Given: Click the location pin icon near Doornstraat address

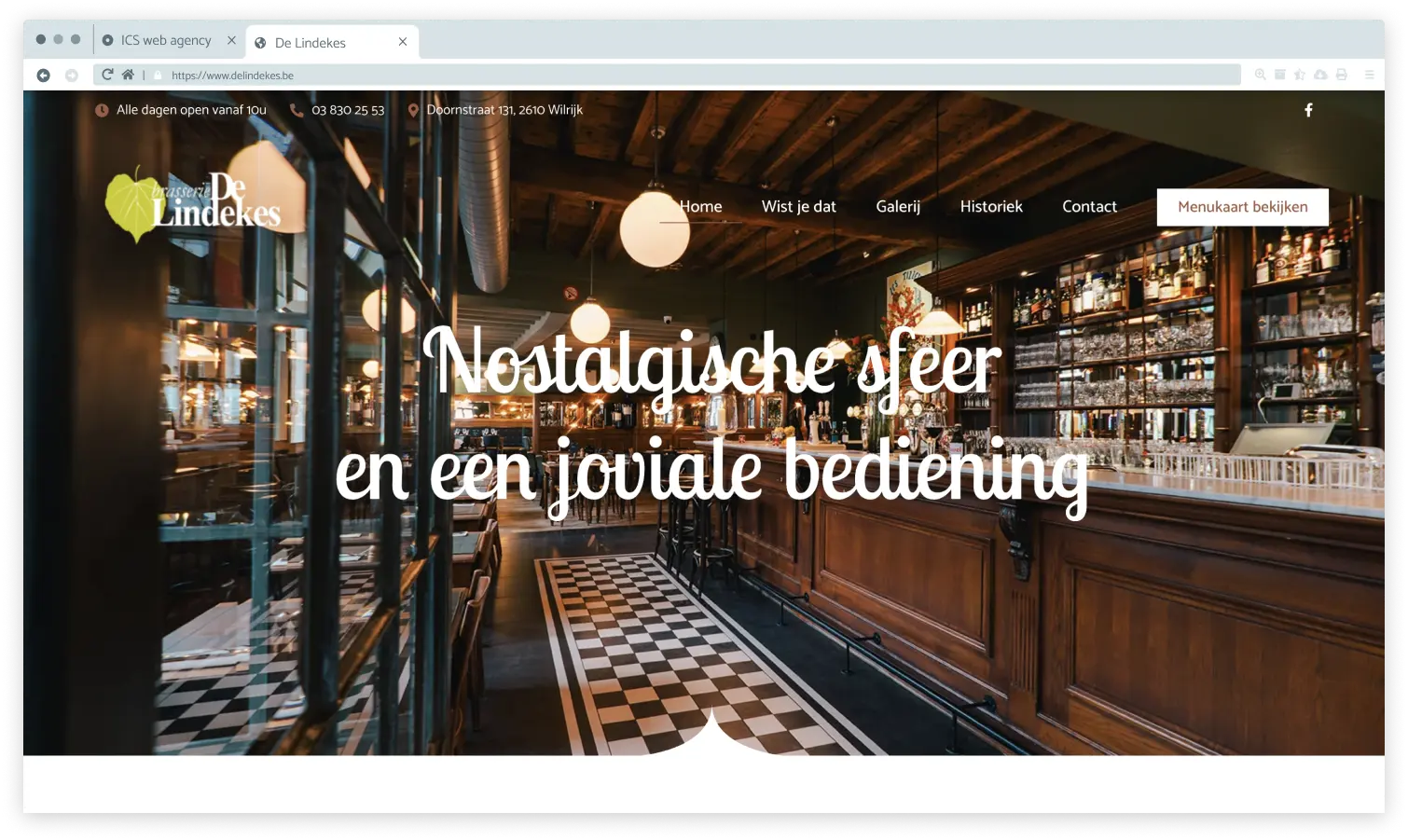Looking at the screenshot, I should click(413, 109).
